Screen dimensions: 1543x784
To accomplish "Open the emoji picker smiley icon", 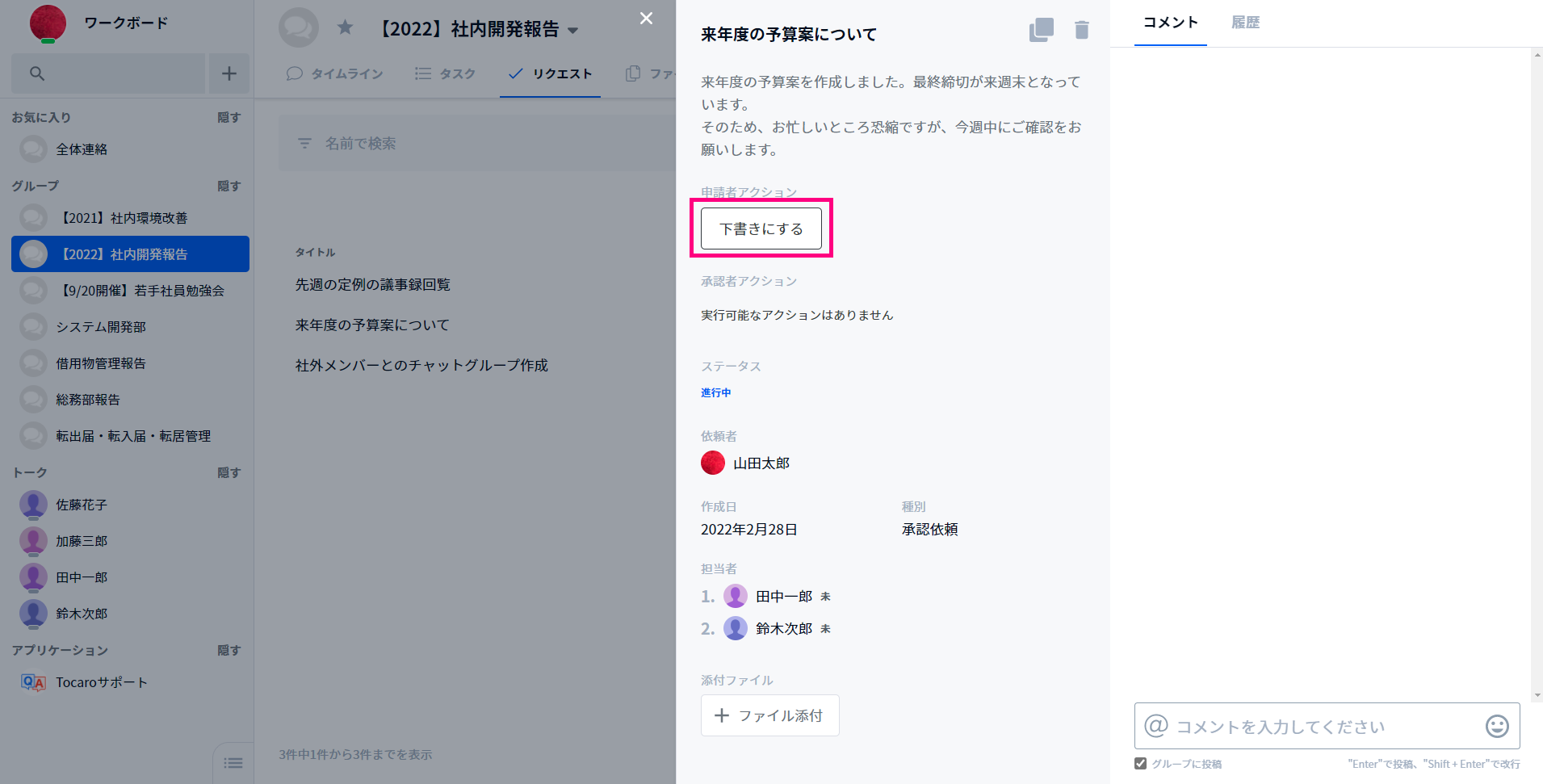I will click(x=1497, y=726).
